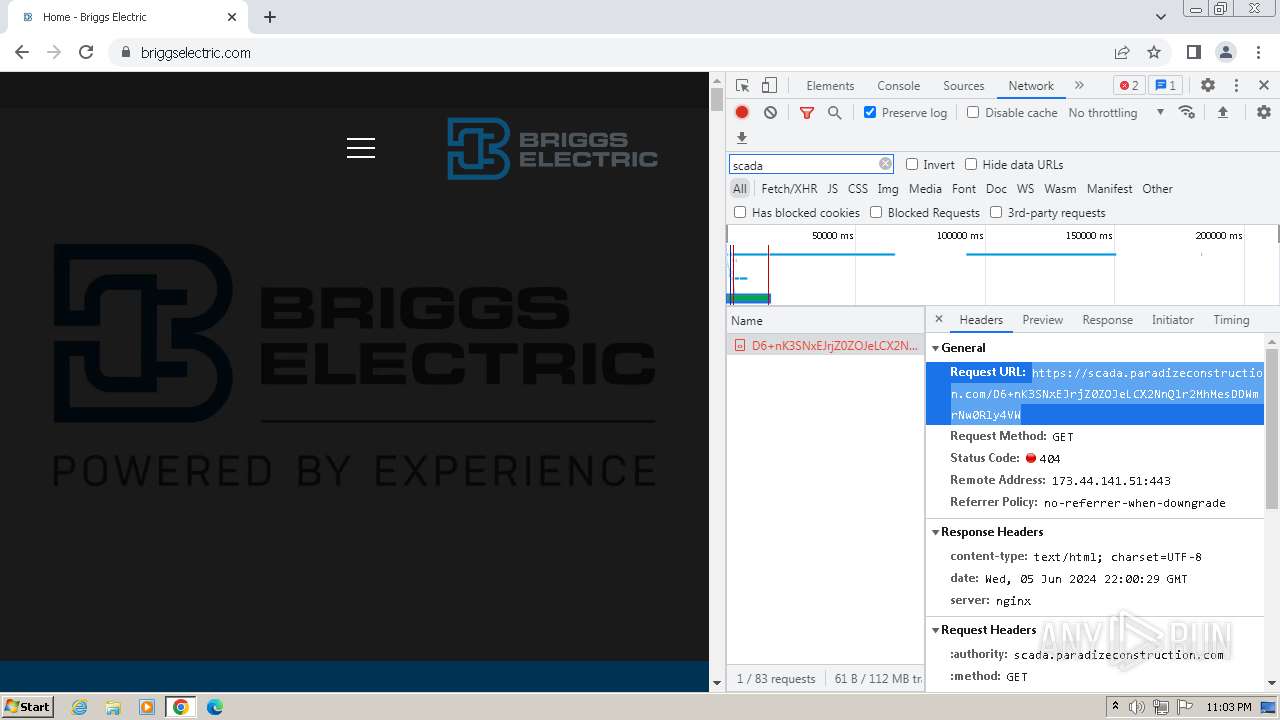This screenshot has height=720, width=1280.
Task: Open network conditions Wi-Fi icon
Action: click(x=1187, y=113)
